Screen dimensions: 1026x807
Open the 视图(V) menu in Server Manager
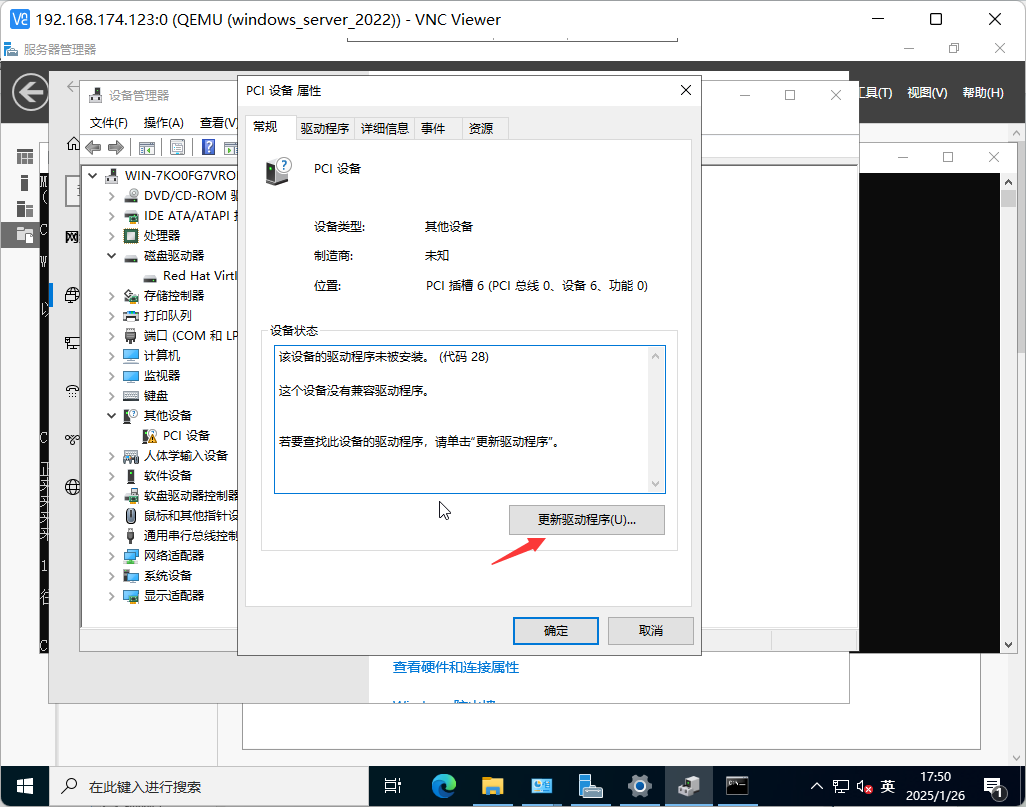[x=927, y=93]
